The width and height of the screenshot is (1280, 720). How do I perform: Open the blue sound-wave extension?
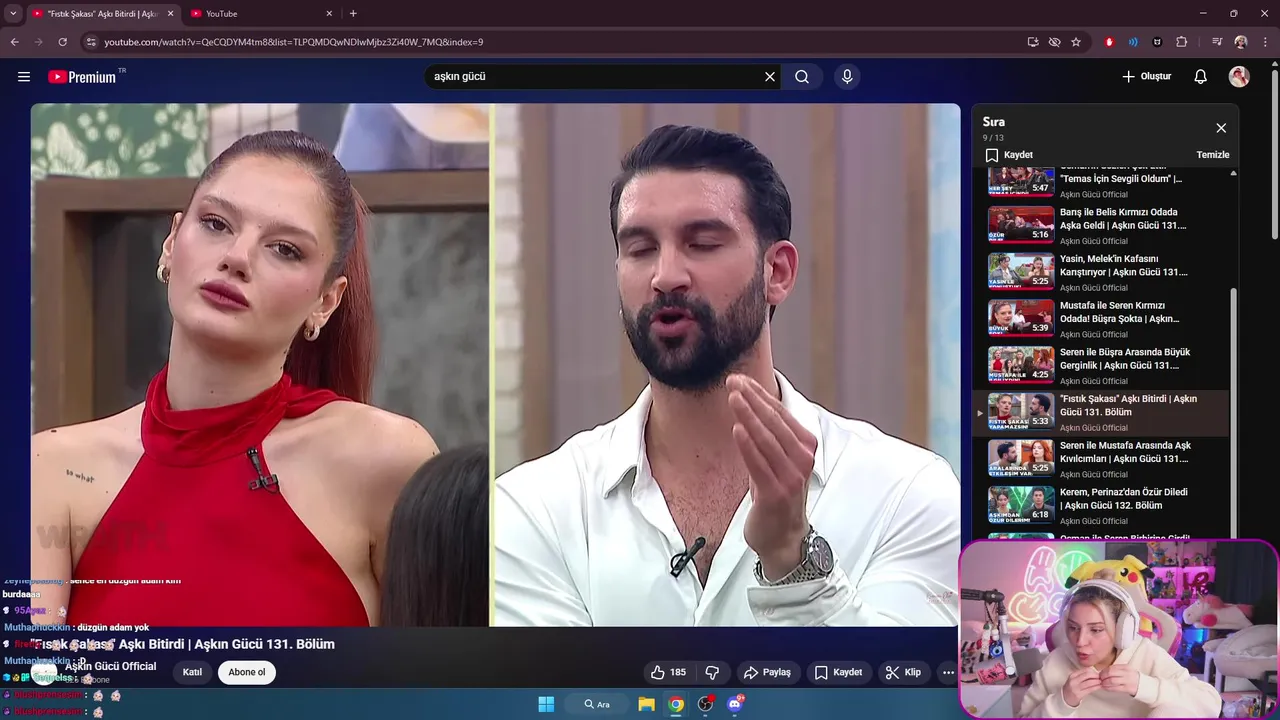(1133, 42)
